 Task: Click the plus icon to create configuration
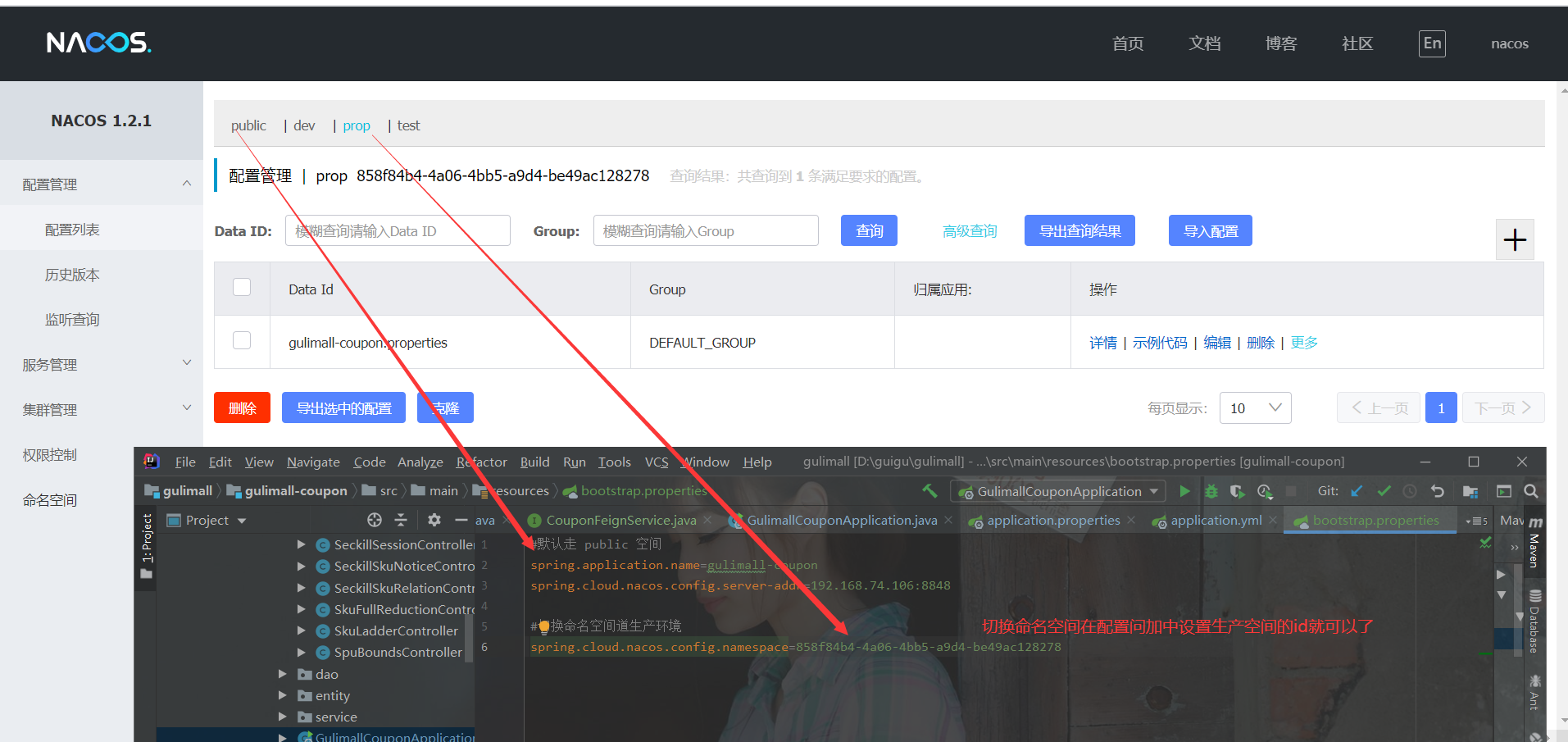1515,239
